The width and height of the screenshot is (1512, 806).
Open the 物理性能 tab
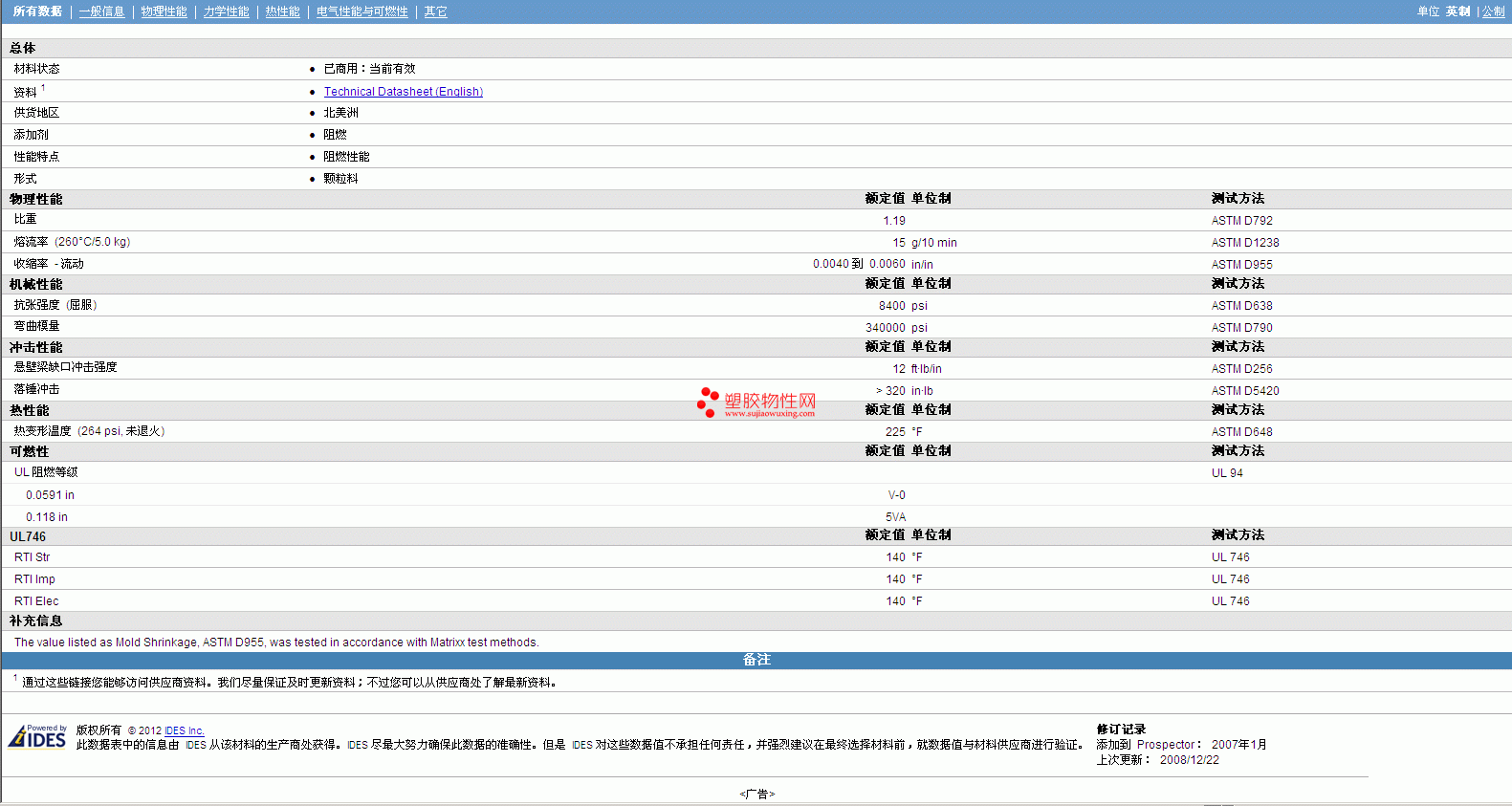coord(164,11)
